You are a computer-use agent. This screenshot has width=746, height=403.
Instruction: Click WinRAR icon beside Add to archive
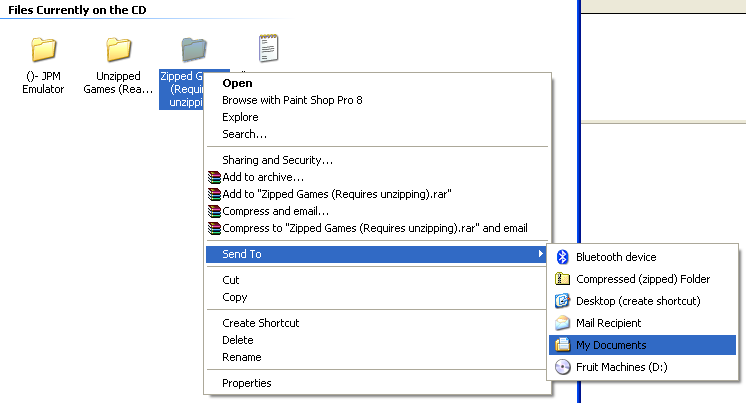[214, 177]
